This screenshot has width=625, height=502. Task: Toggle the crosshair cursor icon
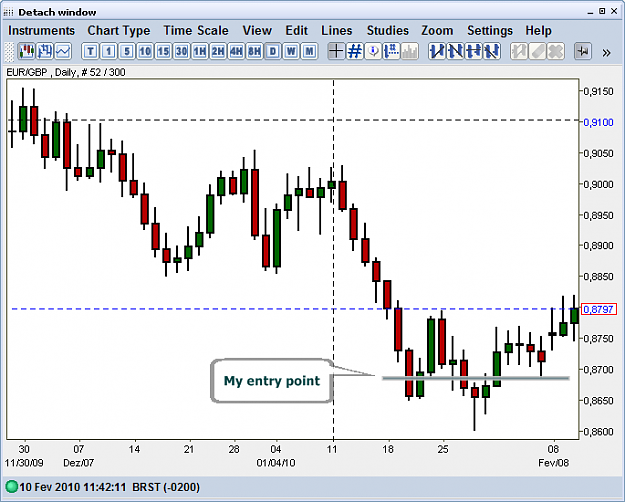(336, 51)
